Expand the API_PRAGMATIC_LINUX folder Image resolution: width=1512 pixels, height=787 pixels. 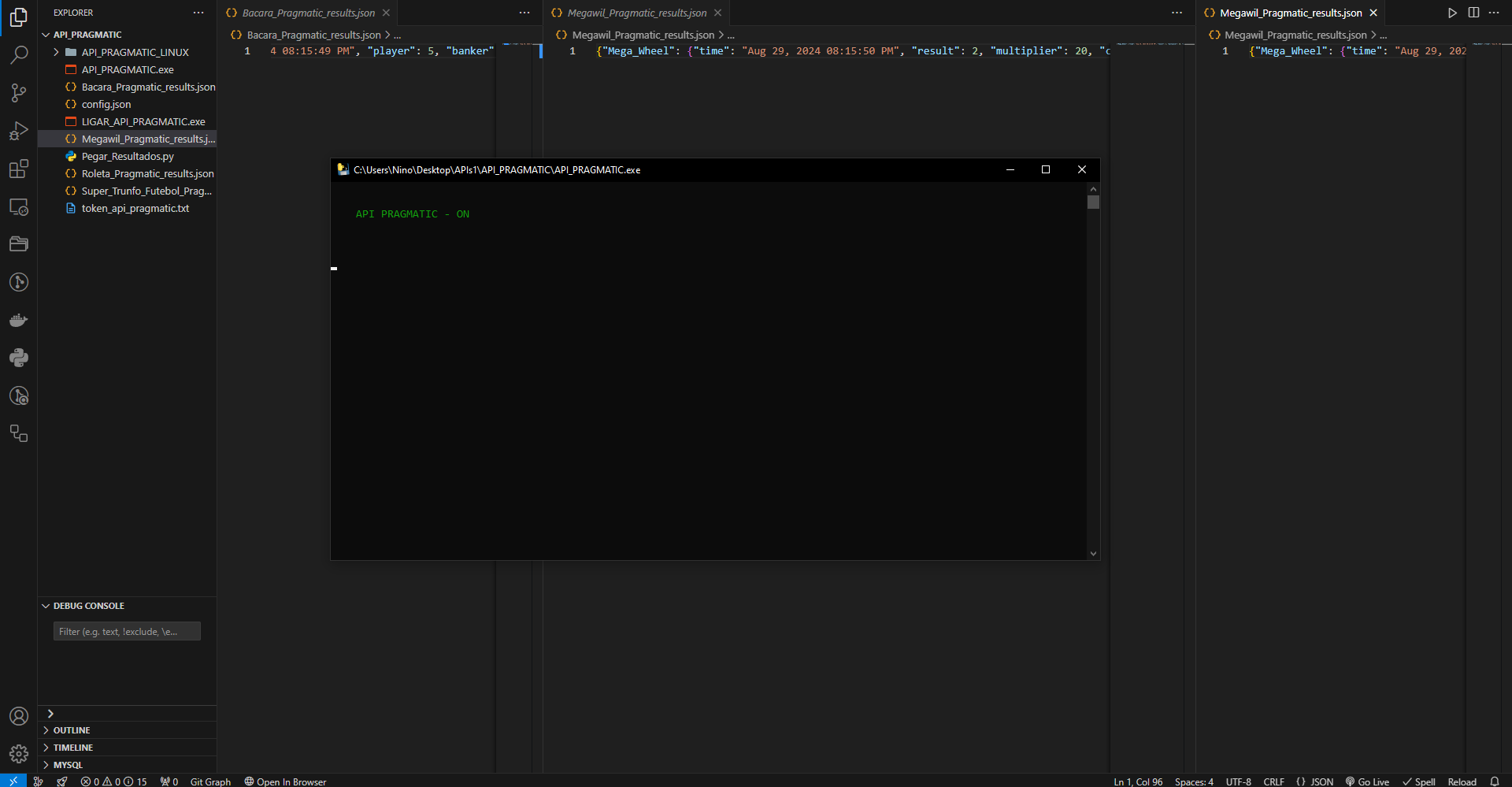[x=135, y=52]
